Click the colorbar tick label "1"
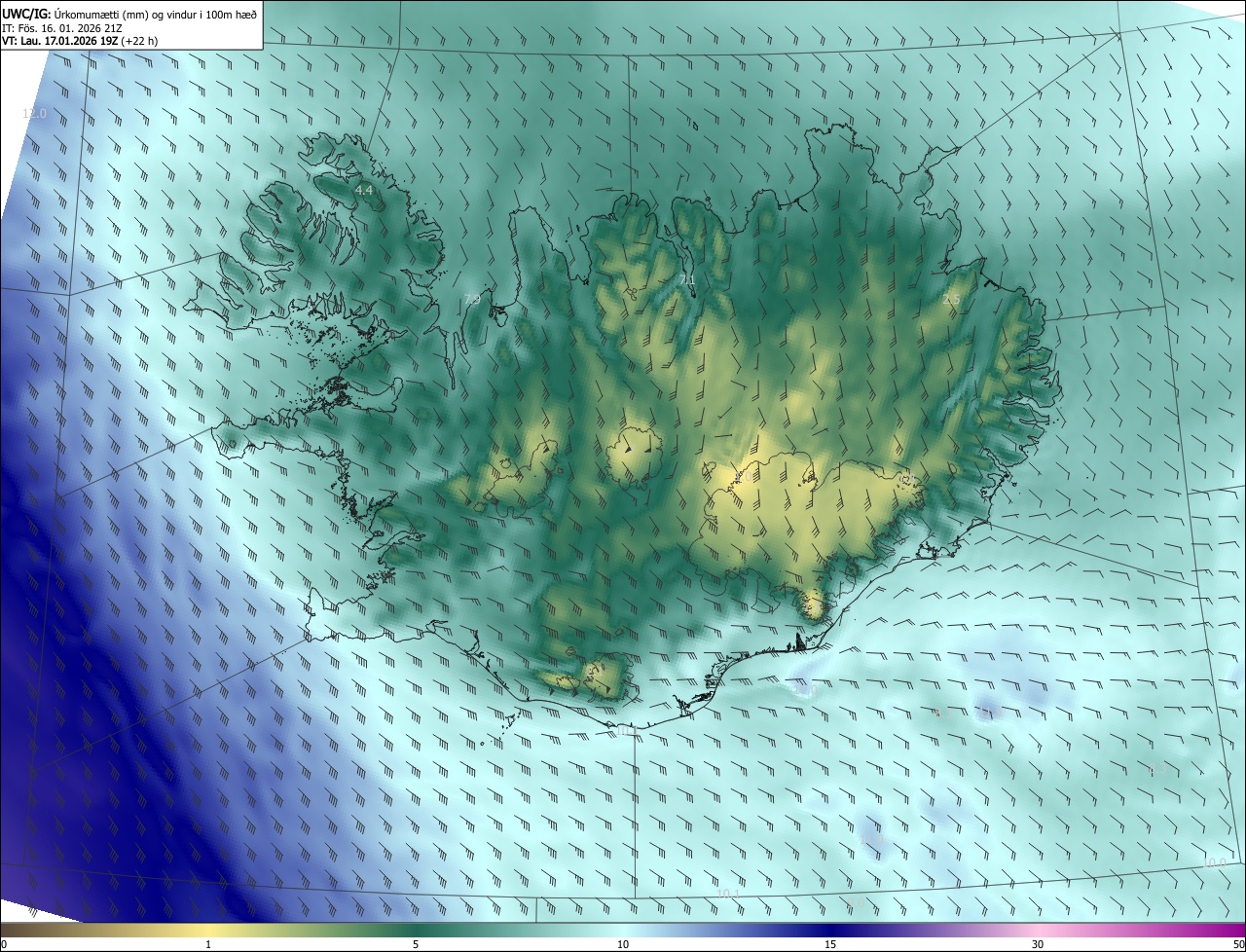Viewport: 1246px width, 952px height. pos(208,944)
